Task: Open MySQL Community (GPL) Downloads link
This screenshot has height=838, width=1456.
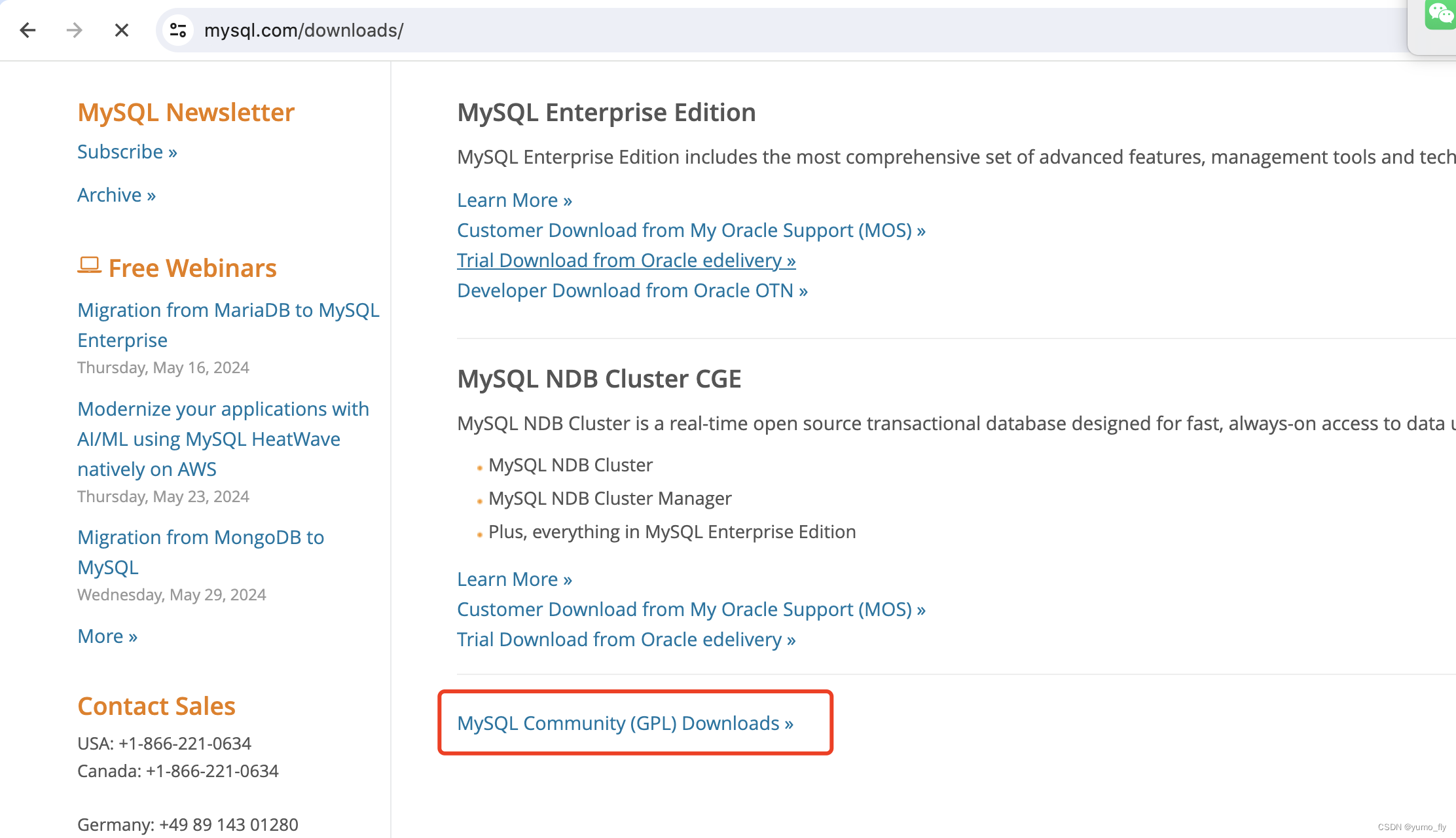Action: point(625,723)
